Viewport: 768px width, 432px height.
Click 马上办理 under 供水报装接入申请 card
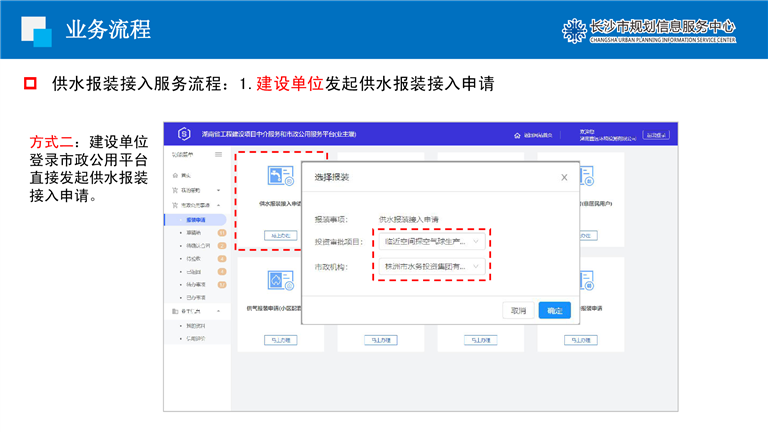pyautogui.click(x=280, y=236)
